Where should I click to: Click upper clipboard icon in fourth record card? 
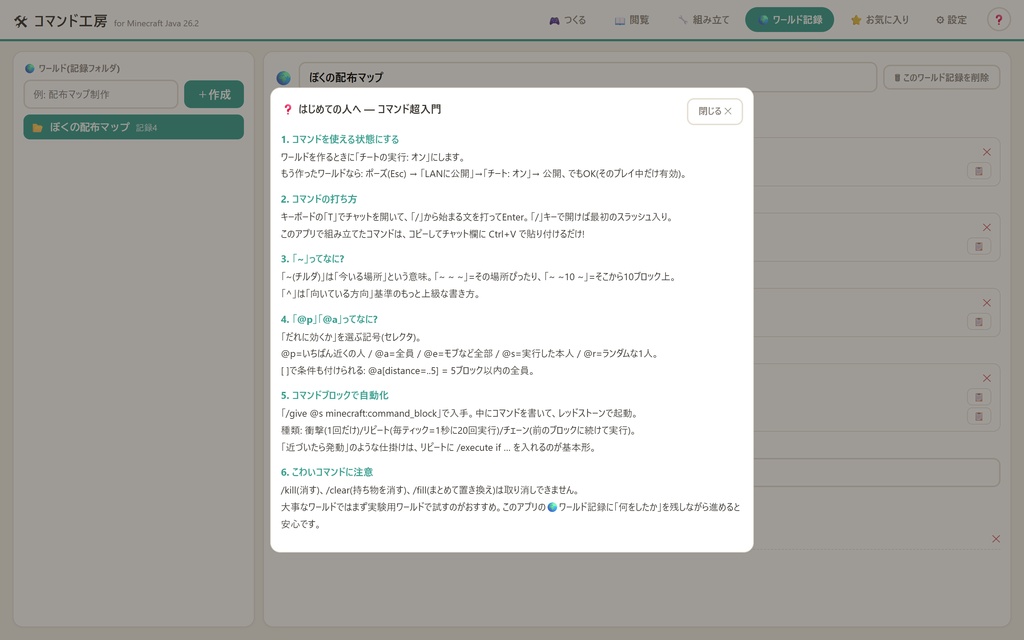979,397
